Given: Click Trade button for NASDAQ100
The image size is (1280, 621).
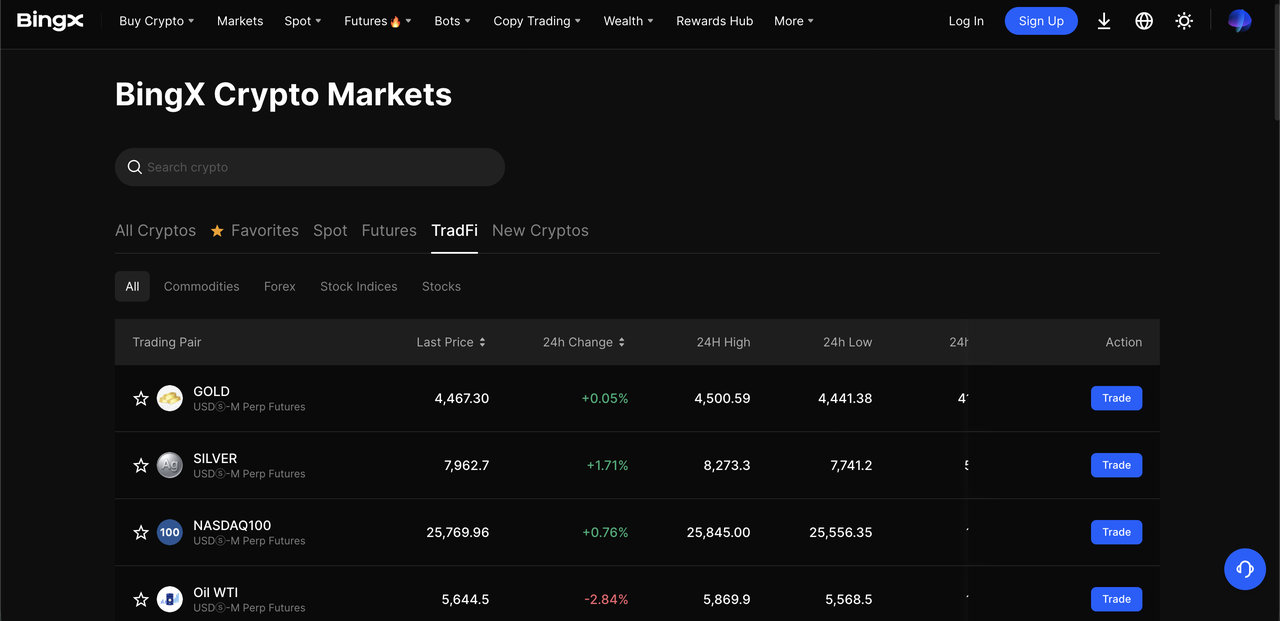Looking at the screenshot, I should [x=1116, y=532].
